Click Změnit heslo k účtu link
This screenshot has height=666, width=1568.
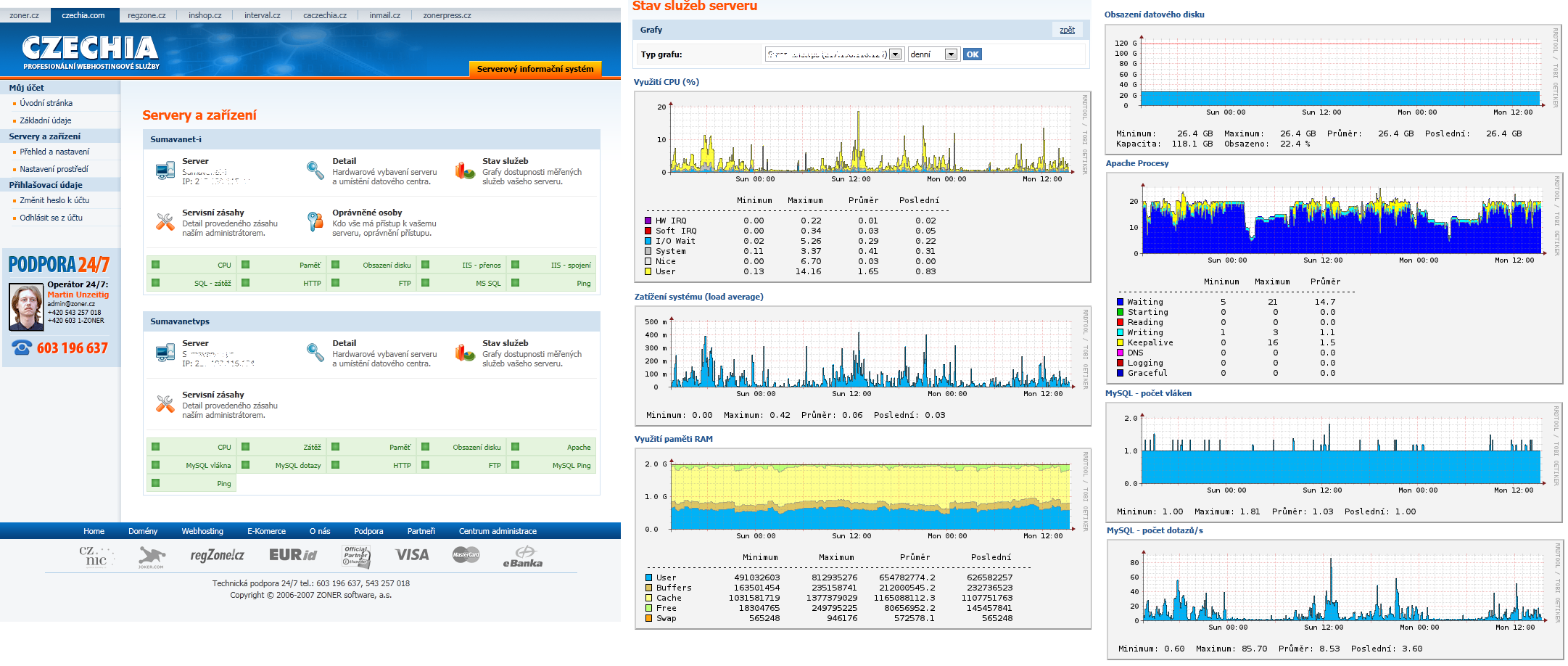click(x=54, y=200)
